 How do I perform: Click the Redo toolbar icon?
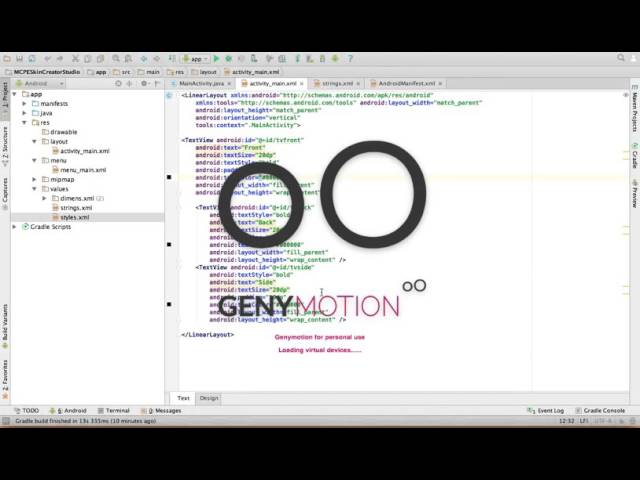coord(60,59)
